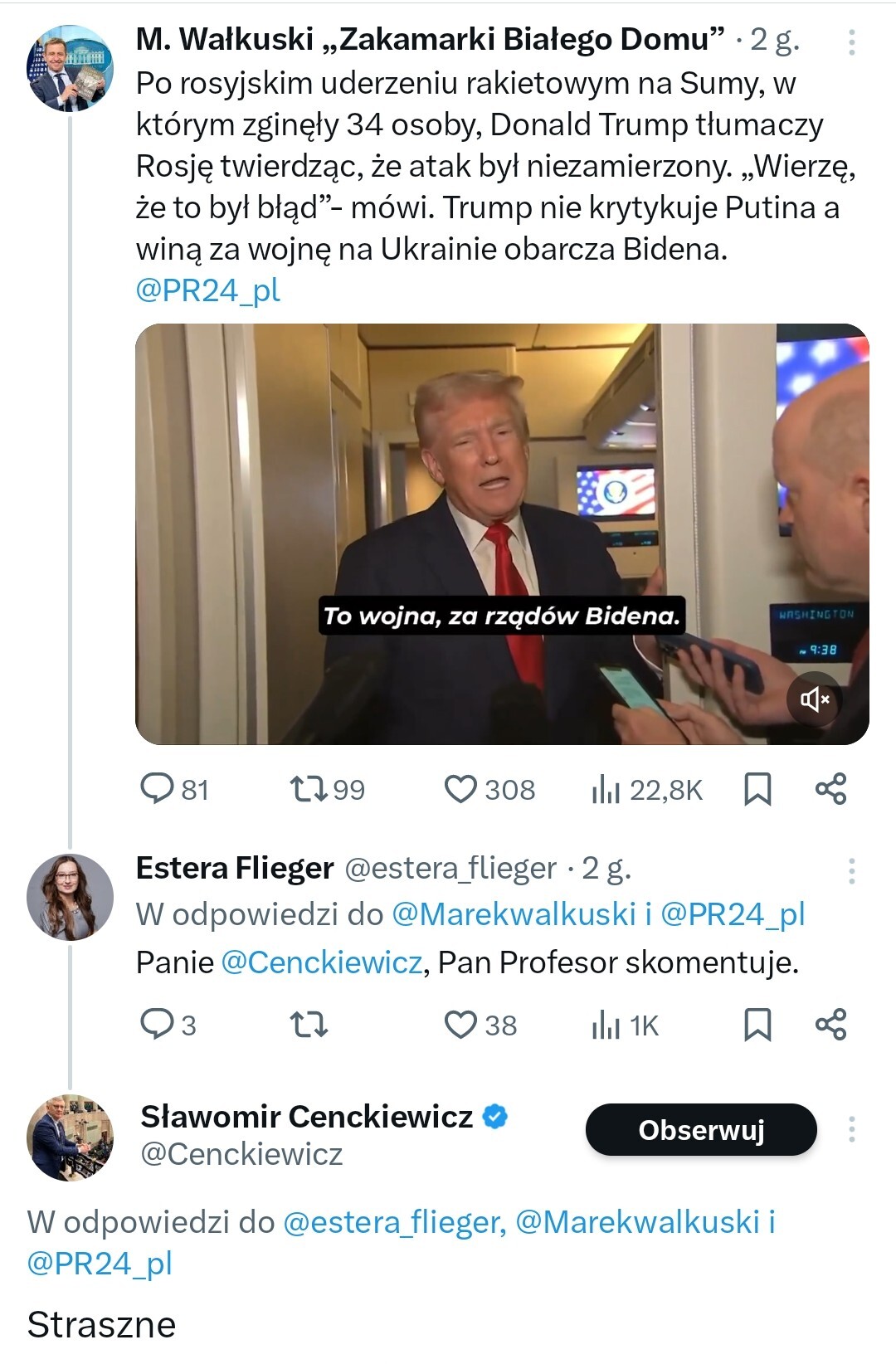The image size is (896, 1364).
Task: Follow Sławomir Cenckiewicz with Obserwuj button
Action: (x=701, y=1129)
